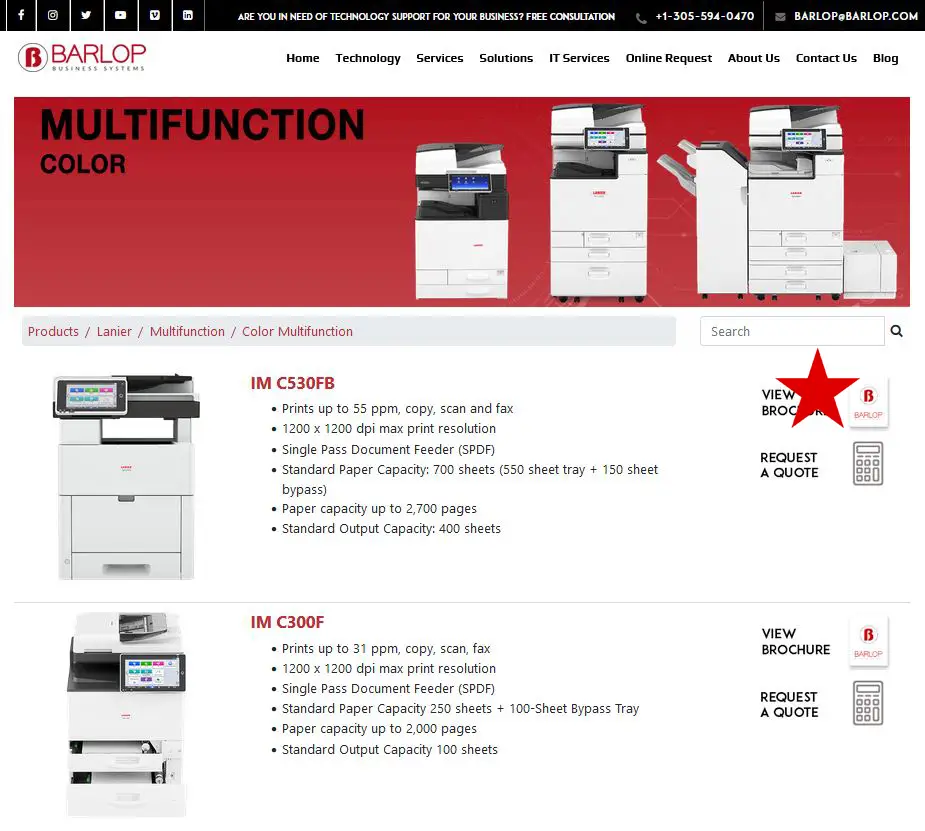Click the Lanier breadcrumb link
925x831 pixels.
point(114,332)
